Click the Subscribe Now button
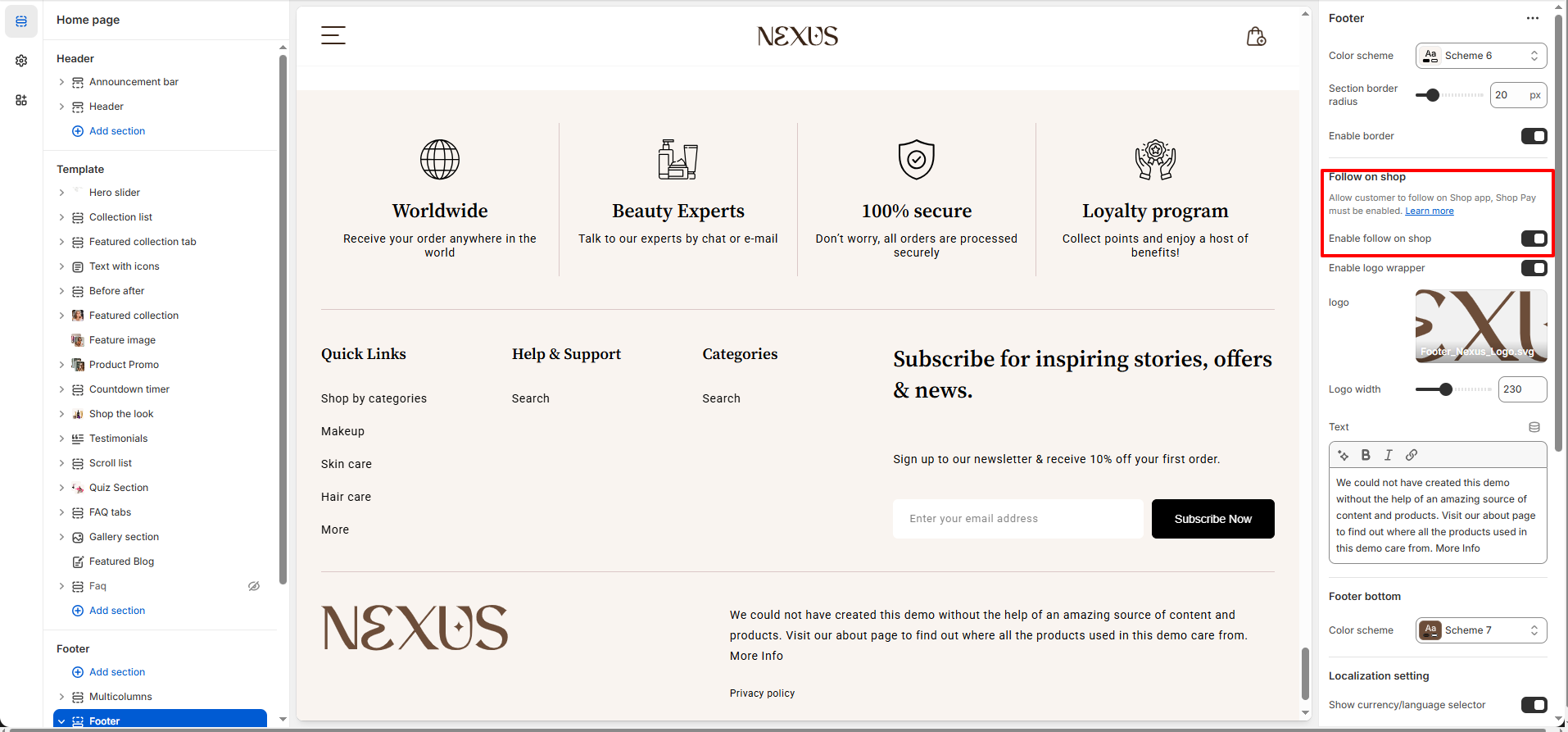 pos(1212,519)
